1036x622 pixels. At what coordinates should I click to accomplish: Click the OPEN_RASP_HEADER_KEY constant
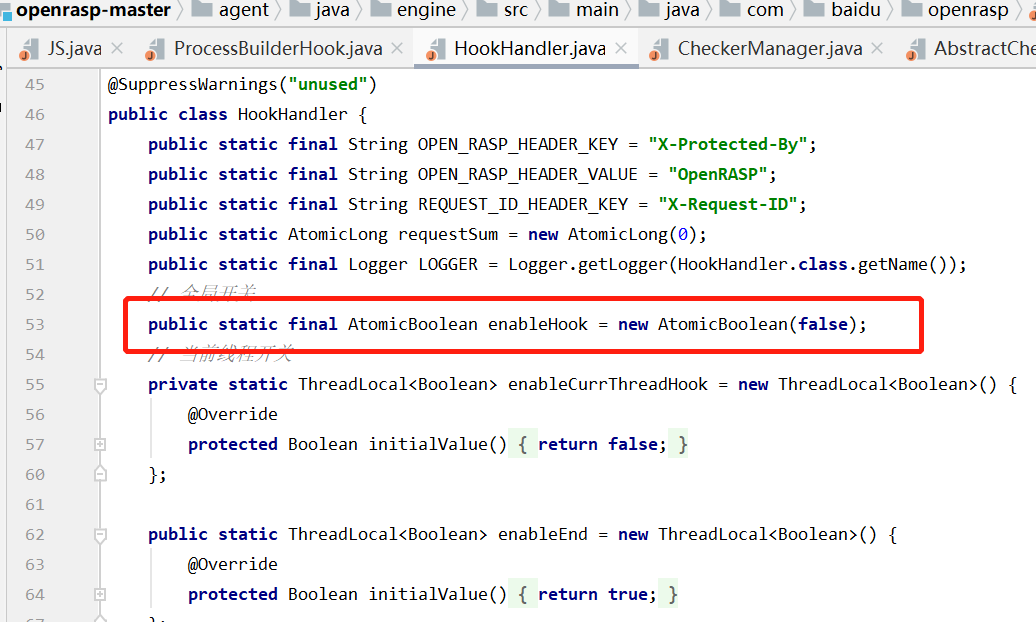(x=517, y=144)
